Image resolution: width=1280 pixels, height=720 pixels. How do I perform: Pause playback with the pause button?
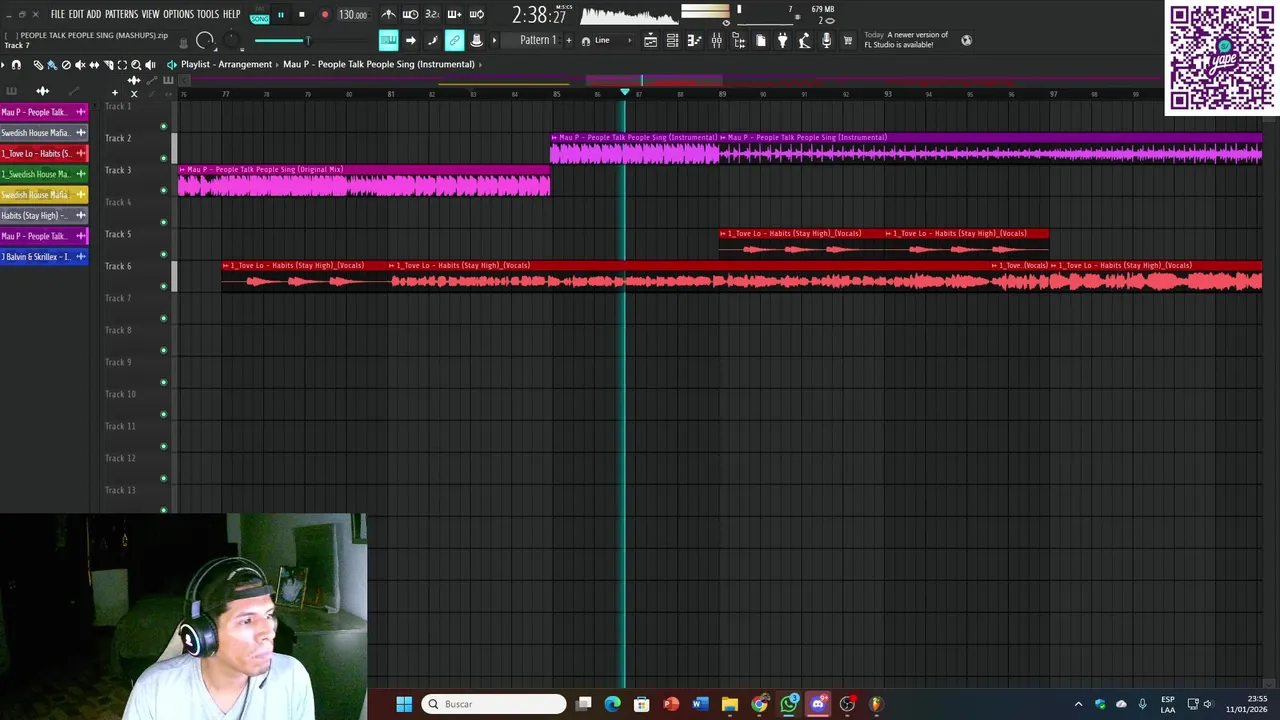coord(281,15)
